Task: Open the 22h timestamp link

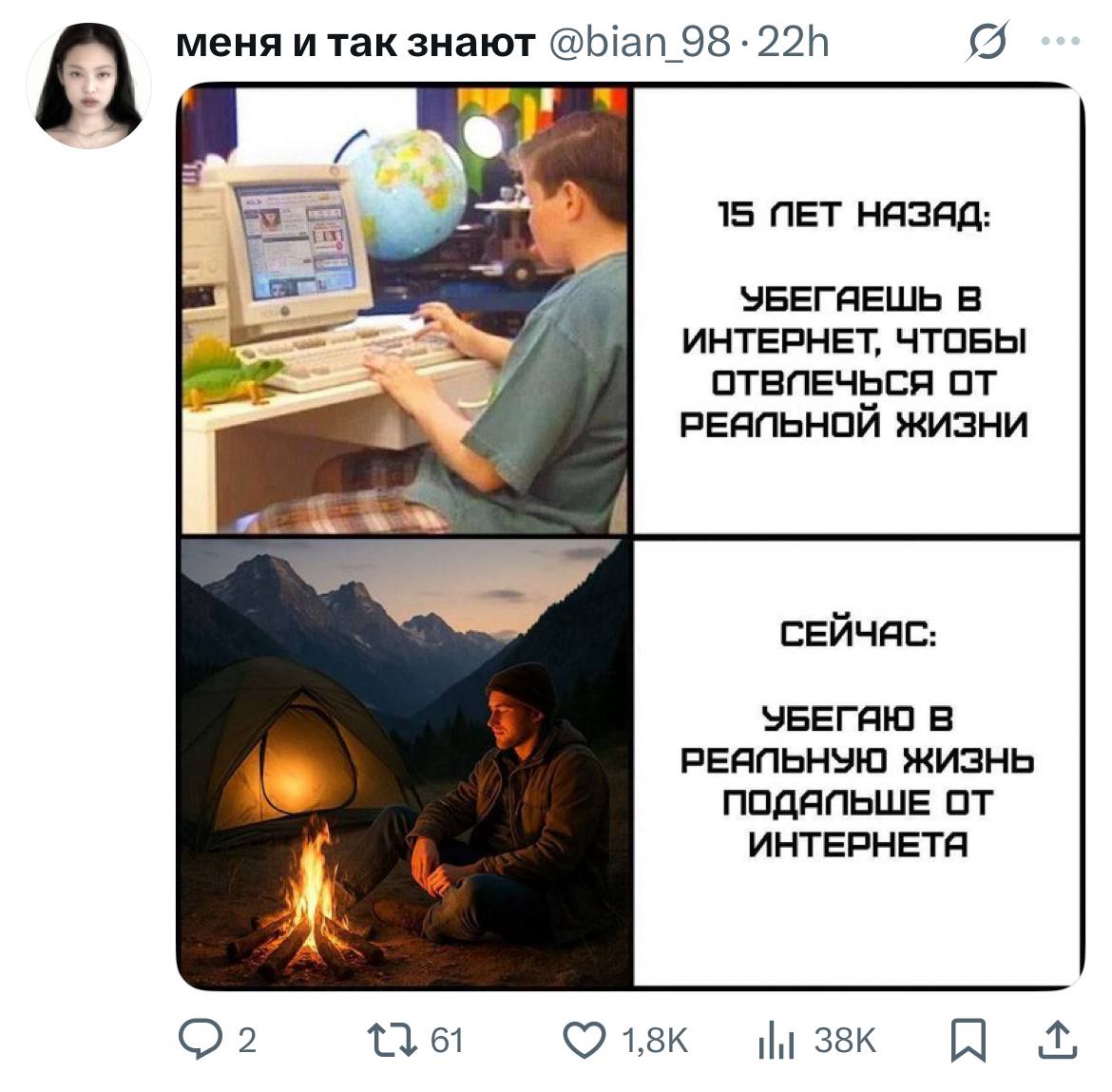Action: [793, 43]
